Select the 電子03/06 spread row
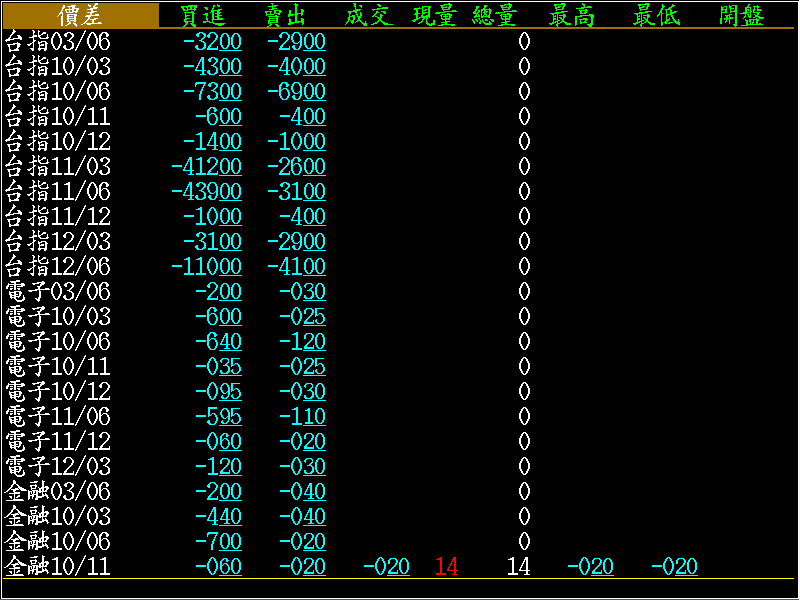This screenshot has height=600, width=800. [x=58, y=292]
